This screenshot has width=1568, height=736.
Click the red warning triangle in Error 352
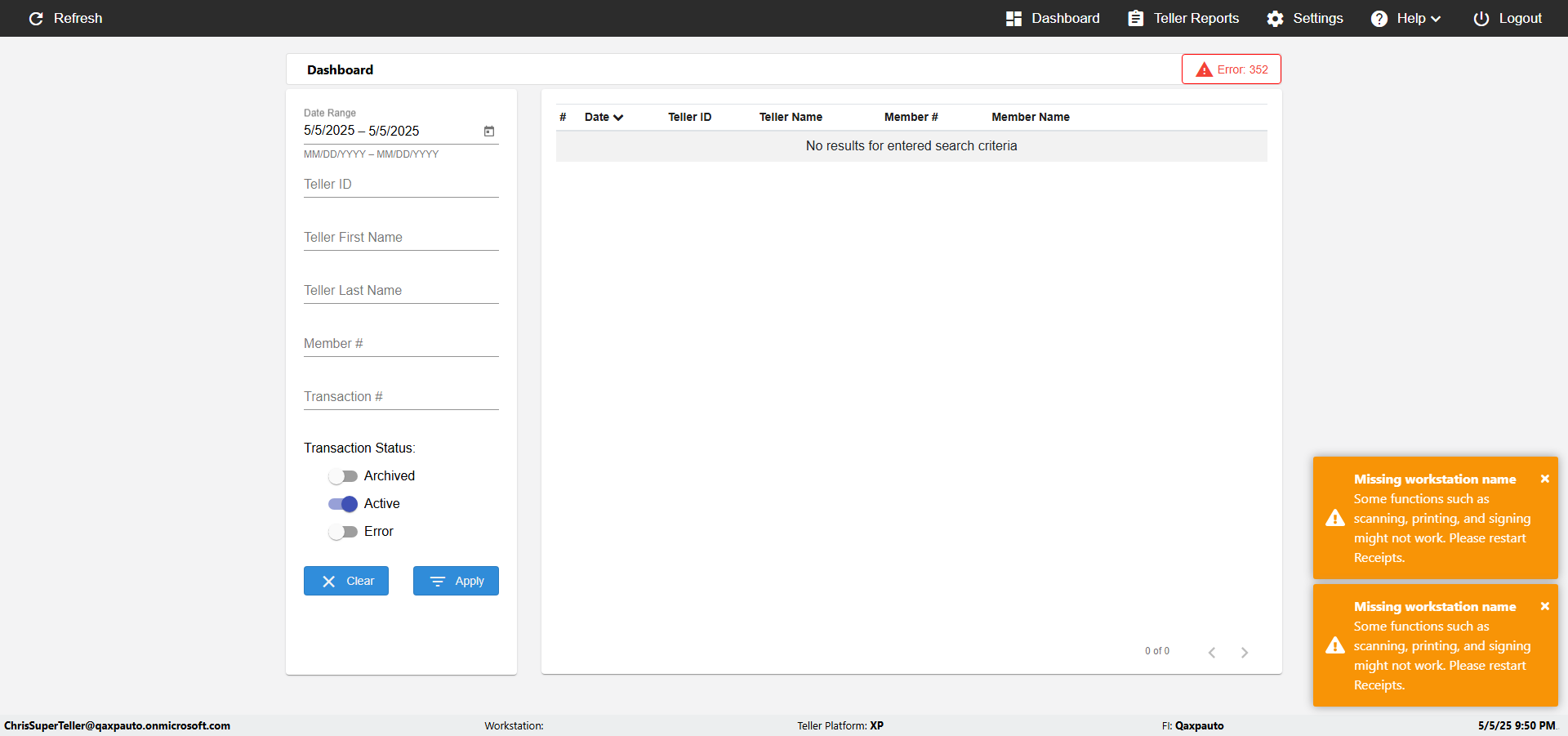point(1204,69)
